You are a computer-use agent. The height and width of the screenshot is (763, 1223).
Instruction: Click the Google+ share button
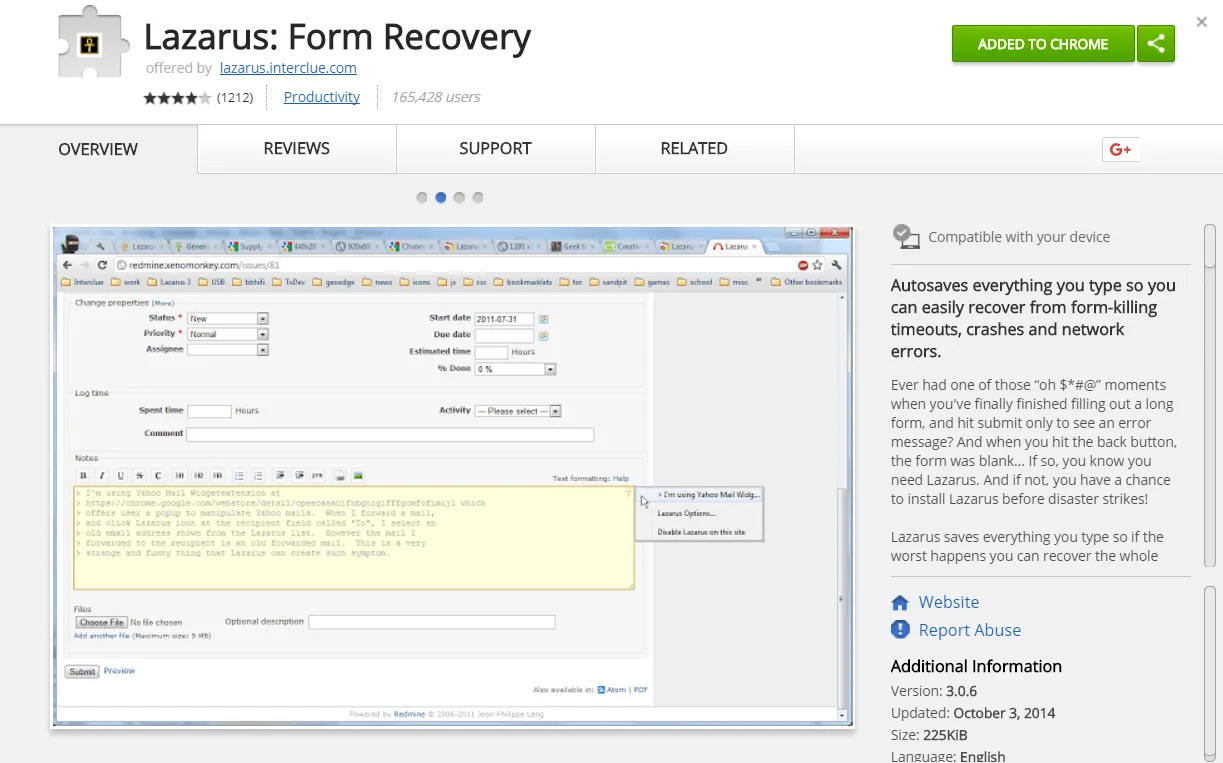[1120, 149]
